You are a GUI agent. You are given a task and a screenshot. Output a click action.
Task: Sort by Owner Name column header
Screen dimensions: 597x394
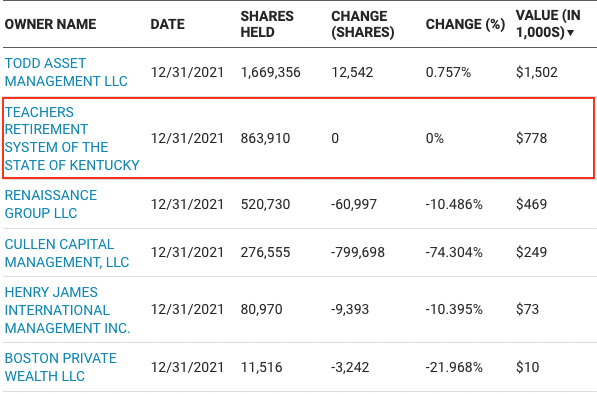[x=50, y=24]
